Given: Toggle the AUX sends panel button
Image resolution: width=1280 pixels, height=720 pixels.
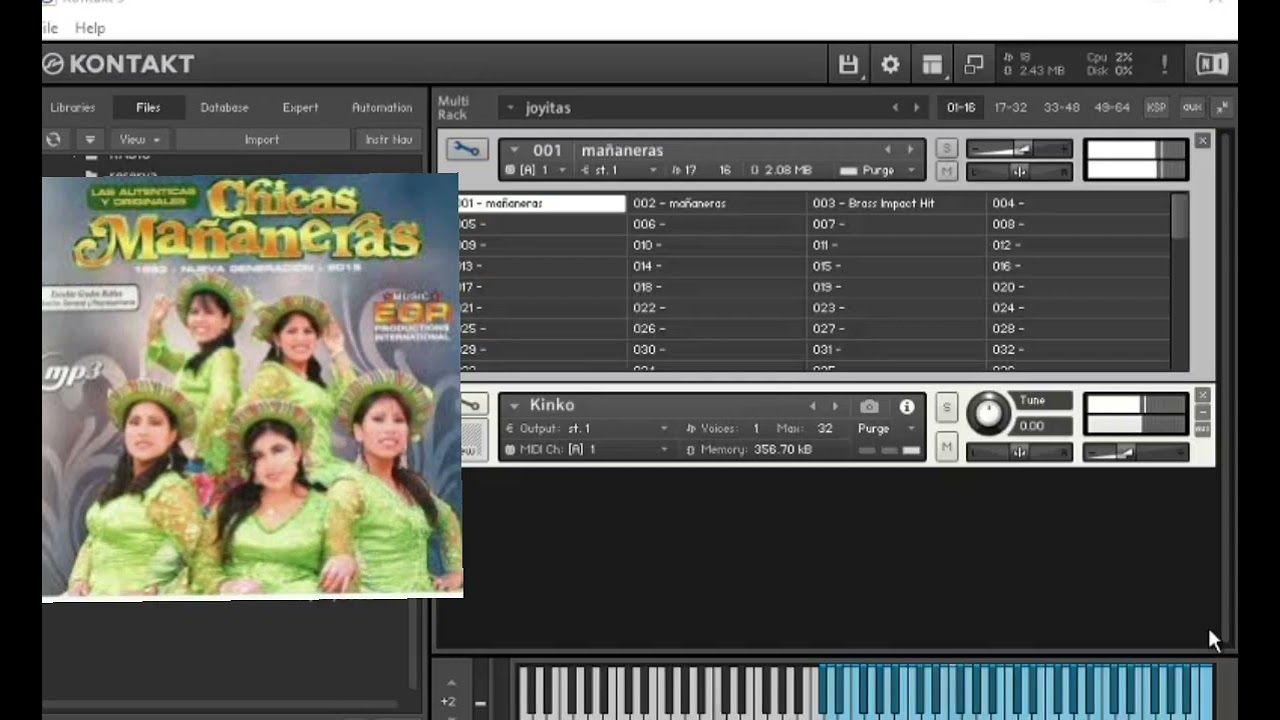Looking at the screenshot, I should click(1192, 107).
